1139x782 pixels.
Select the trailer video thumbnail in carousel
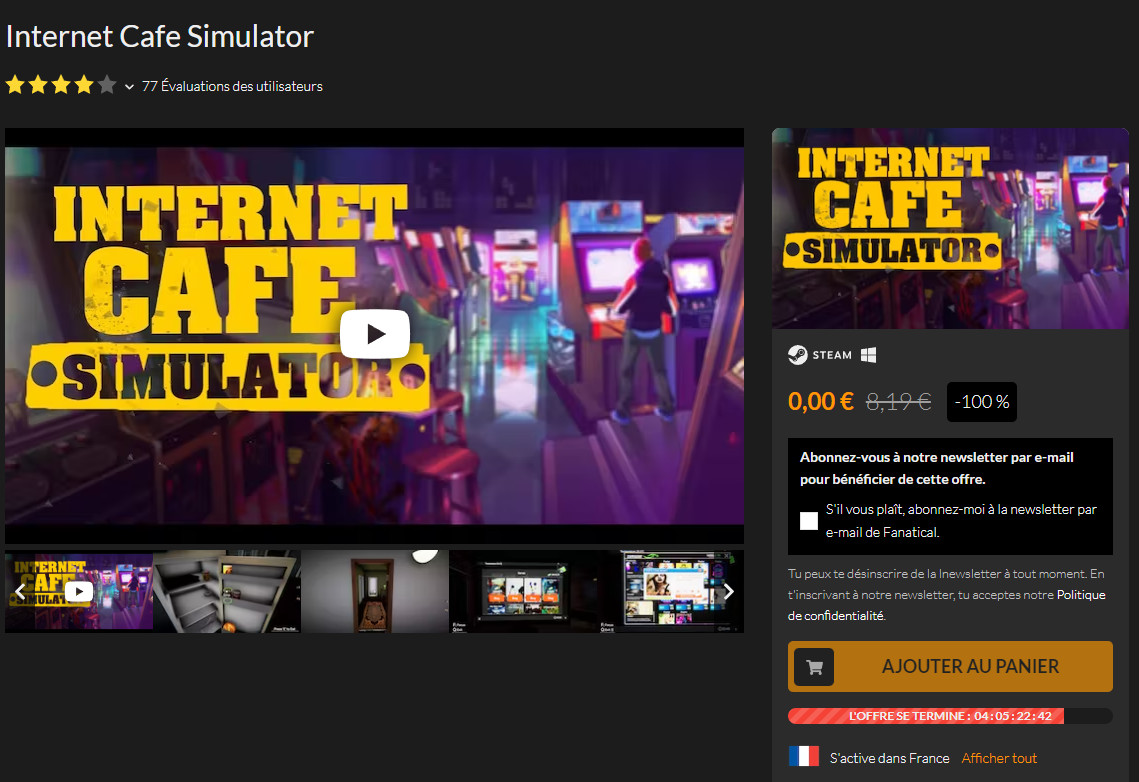pyautogui.click(x=78, y=591)
